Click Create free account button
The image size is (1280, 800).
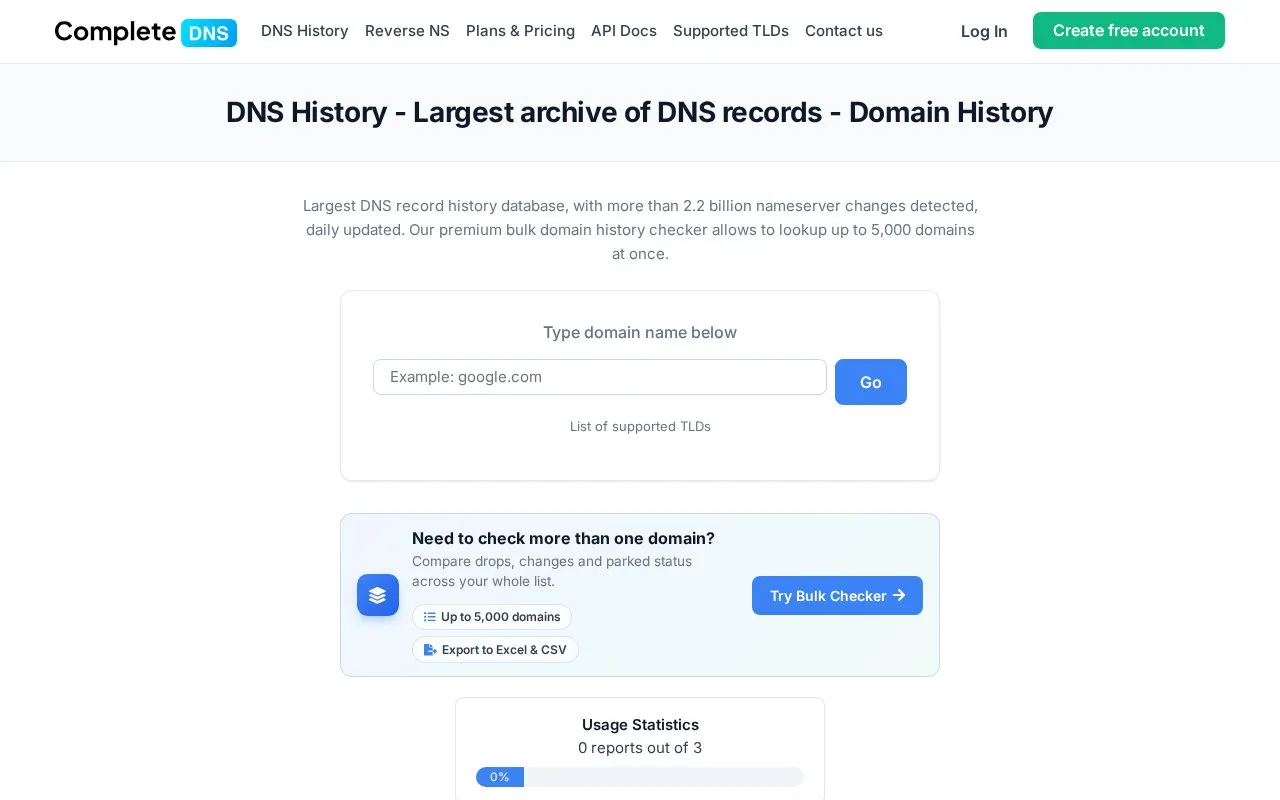[x=1129, y=31]
